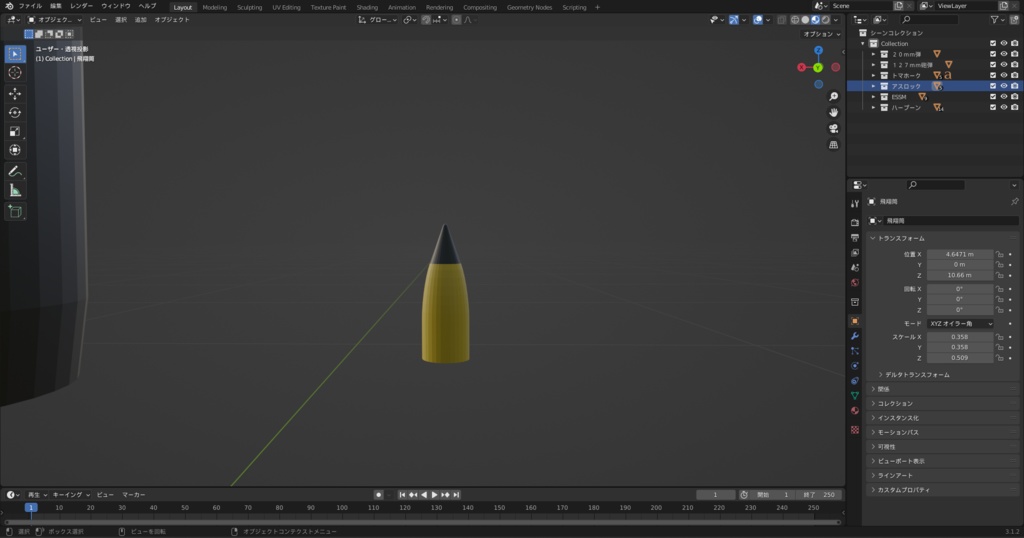This screenshot has height=538, width=1024.
Task: Switch to the Shading workspace tab
Action: 367,7
